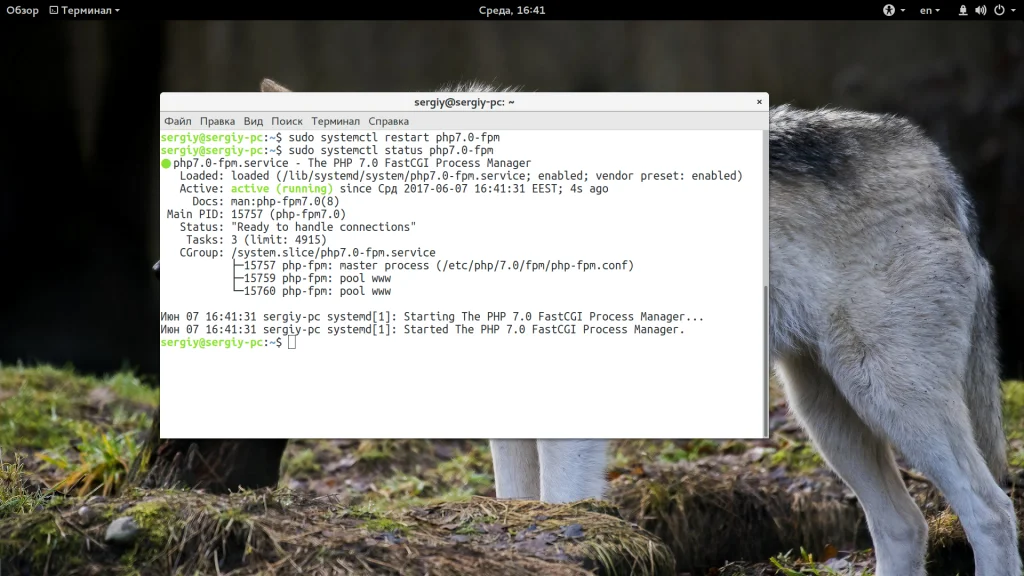1024x576 pixels.
Task: Open the Поиск menu
Action: pos(287,121)
